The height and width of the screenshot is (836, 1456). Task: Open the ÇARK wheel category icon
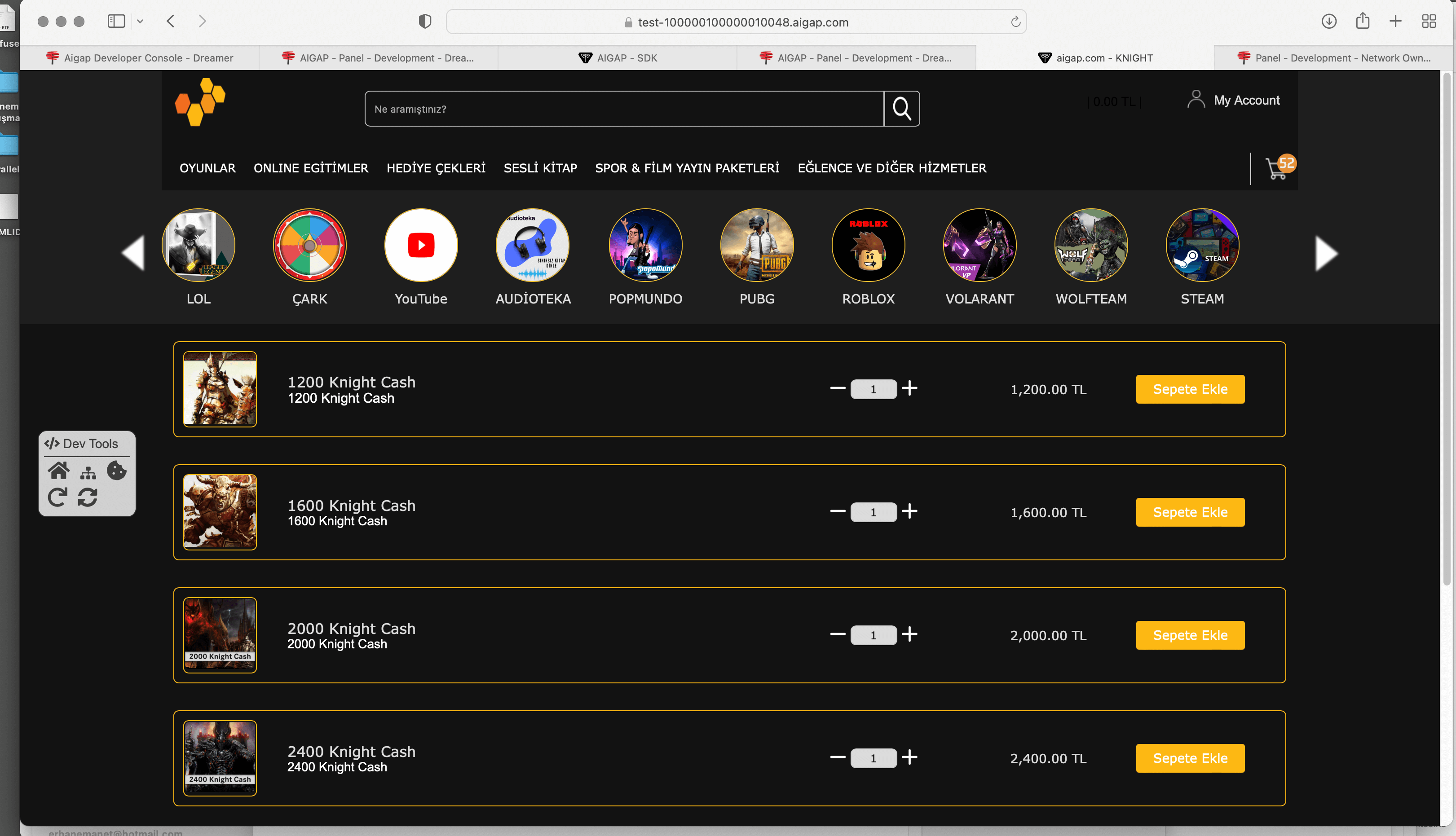(309, 245)
